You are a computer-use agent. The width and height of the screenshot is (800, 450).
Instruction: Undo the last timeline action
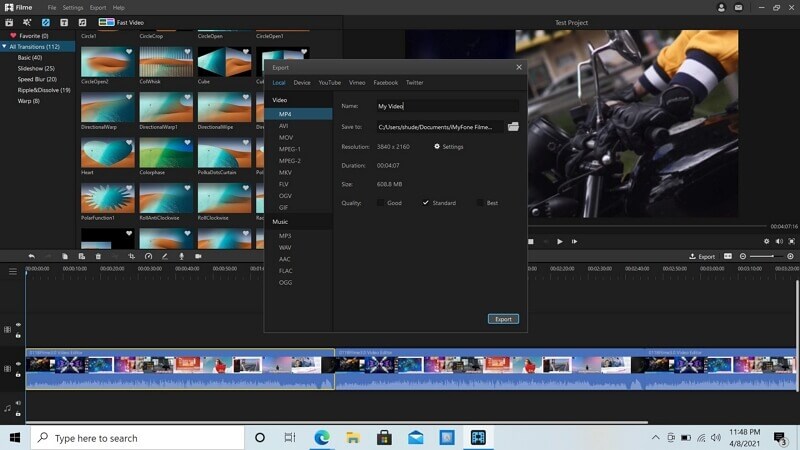pos(32,256)
